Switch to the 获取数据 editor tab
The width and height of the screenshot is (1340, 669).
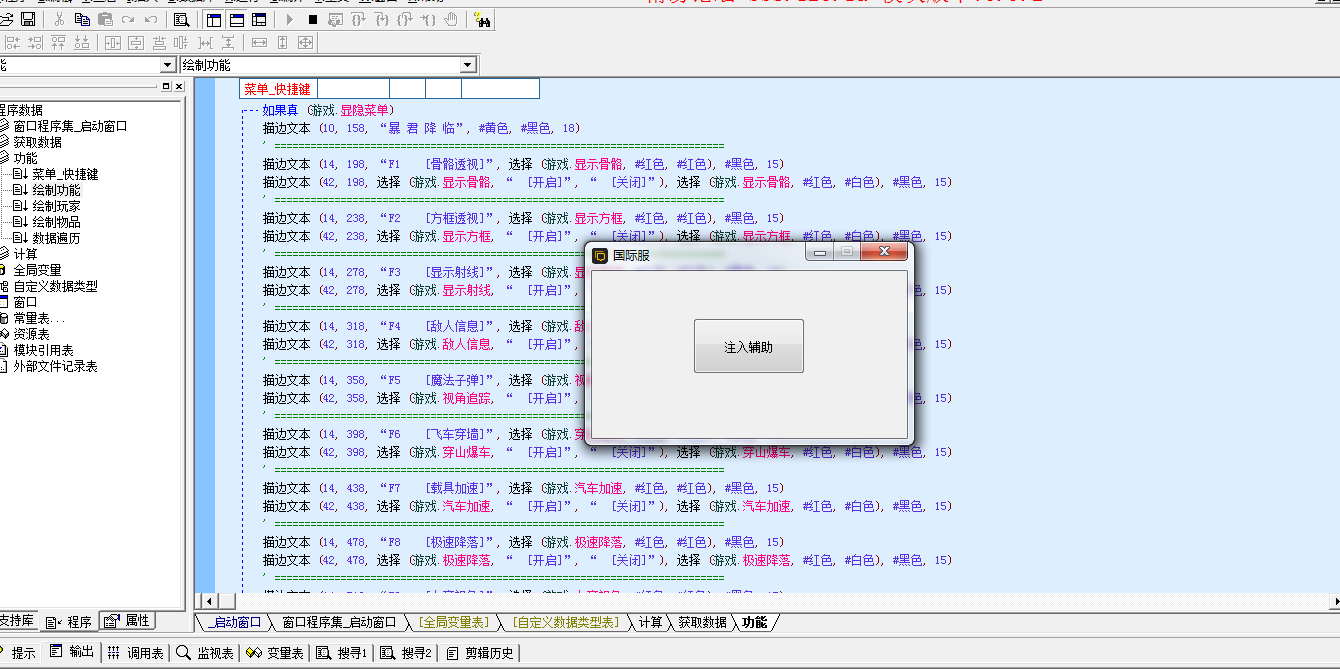pyautogui.click(x=702, y=622)
